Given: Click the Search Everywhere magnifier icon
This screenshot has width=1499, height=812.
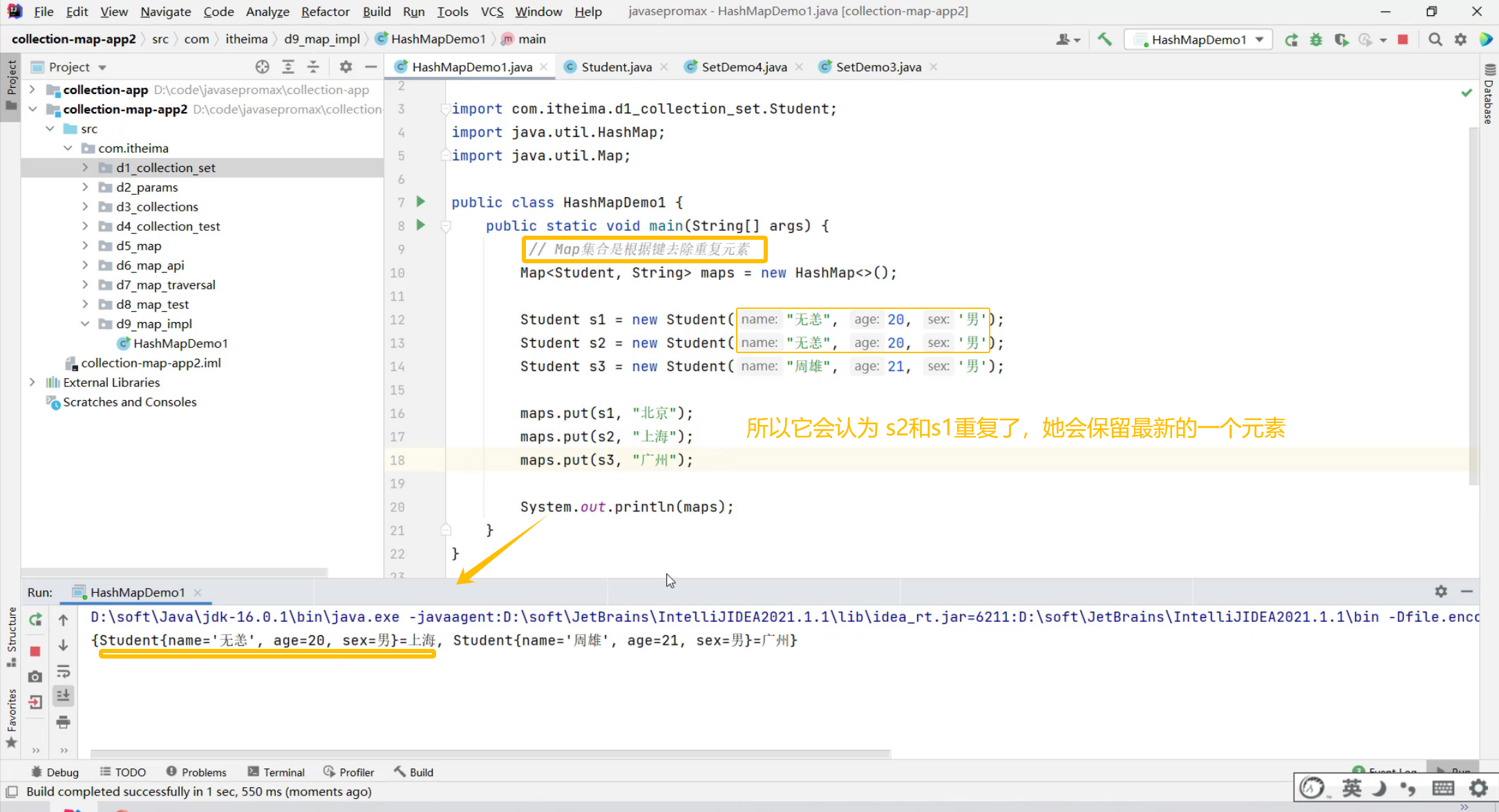Looking at the screenshot, I should click(1435, 39).
